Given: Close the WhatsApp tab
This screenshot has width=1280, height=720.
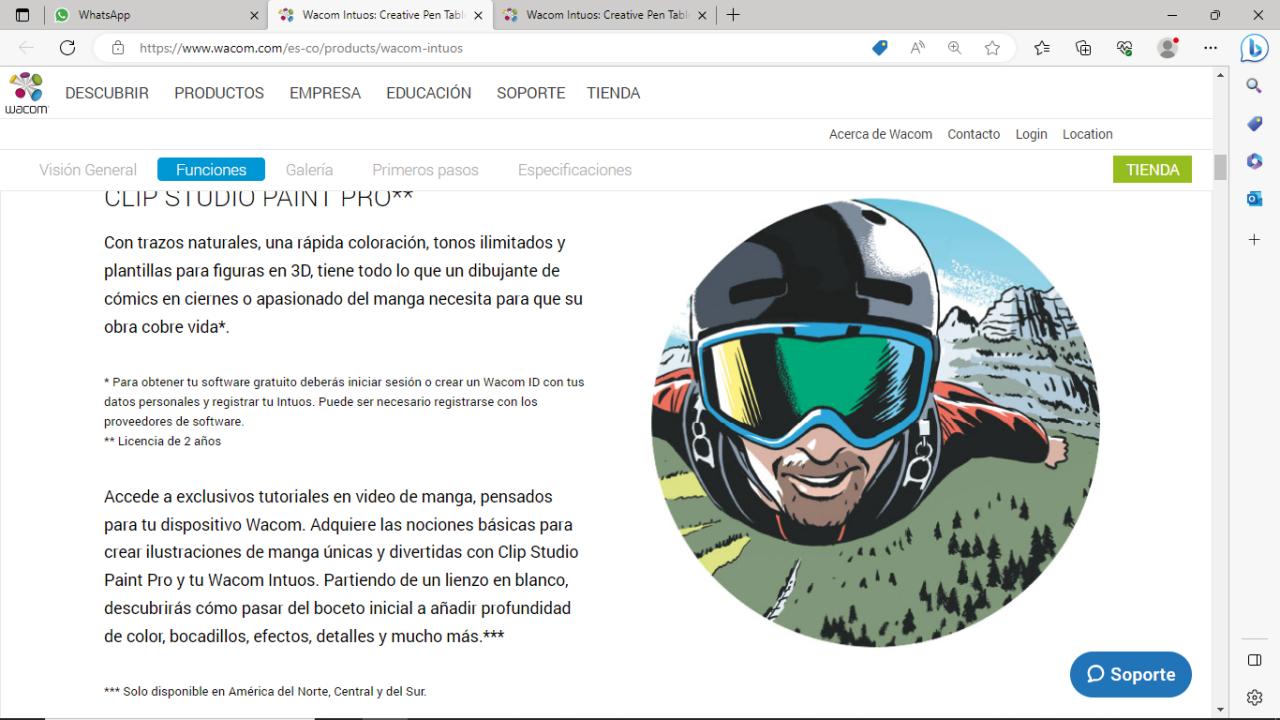Looking at the screenshot, I should pyautogui.click(x=253, y=15).
